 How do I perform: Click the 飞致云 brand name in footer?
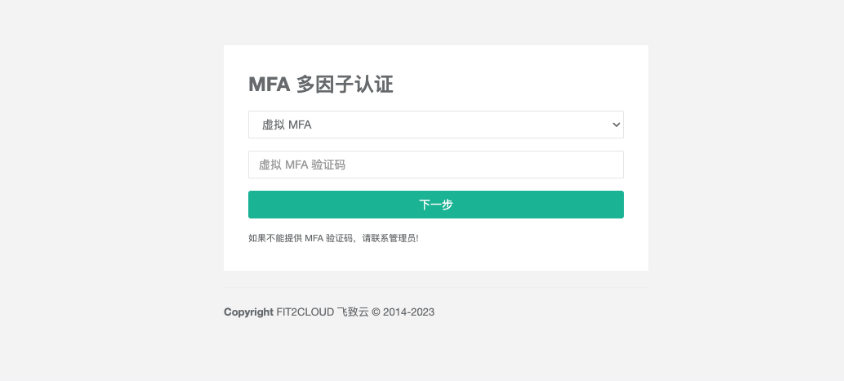click(x=353, y=312)
